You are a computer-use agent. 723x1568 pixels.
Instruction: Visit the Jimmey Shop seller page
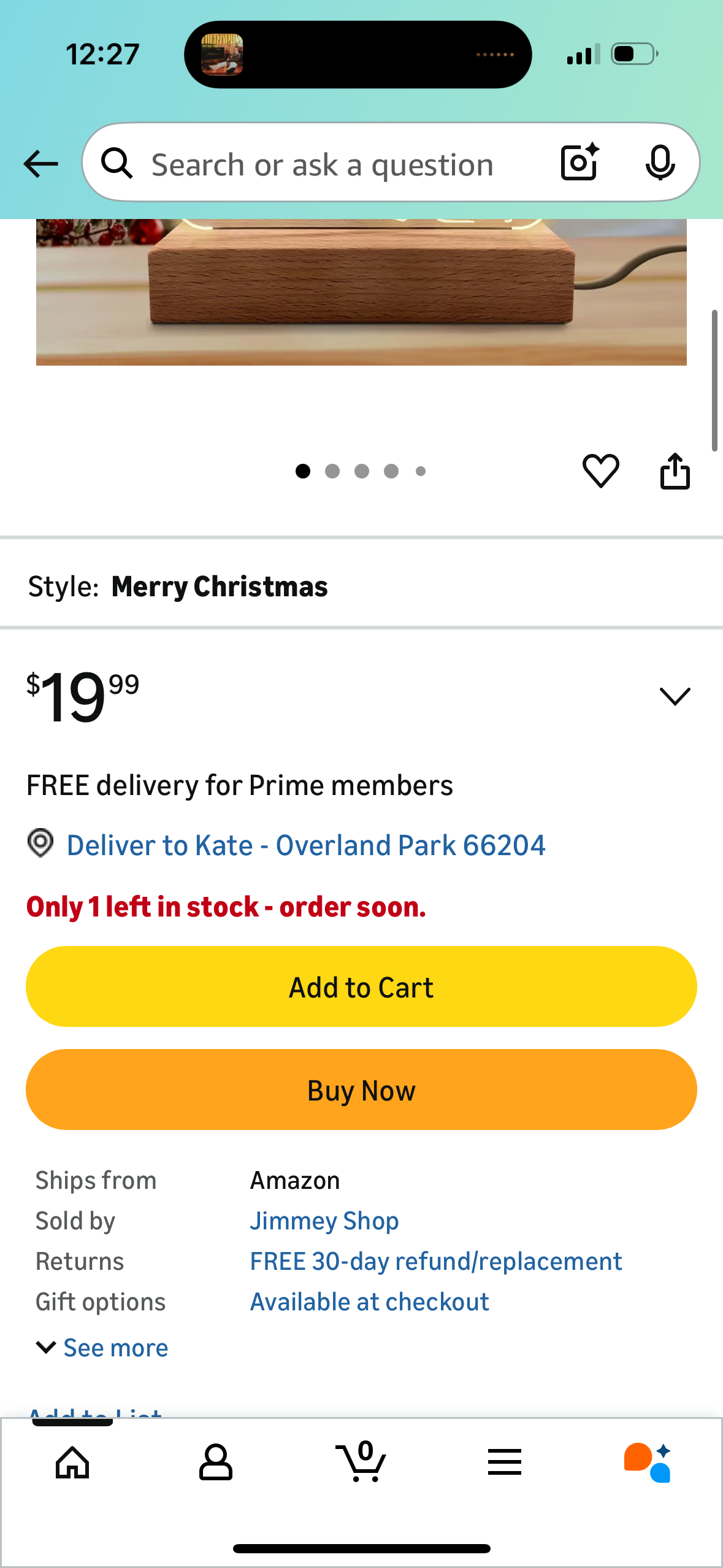(324, 1220)
